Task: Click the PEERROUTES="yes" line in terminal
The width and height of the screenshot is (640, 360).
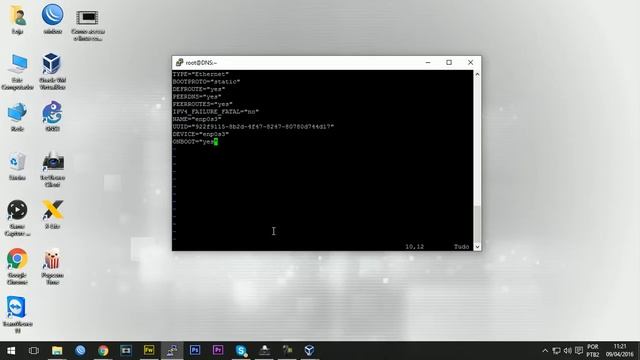Action: (x=202, y=104)
